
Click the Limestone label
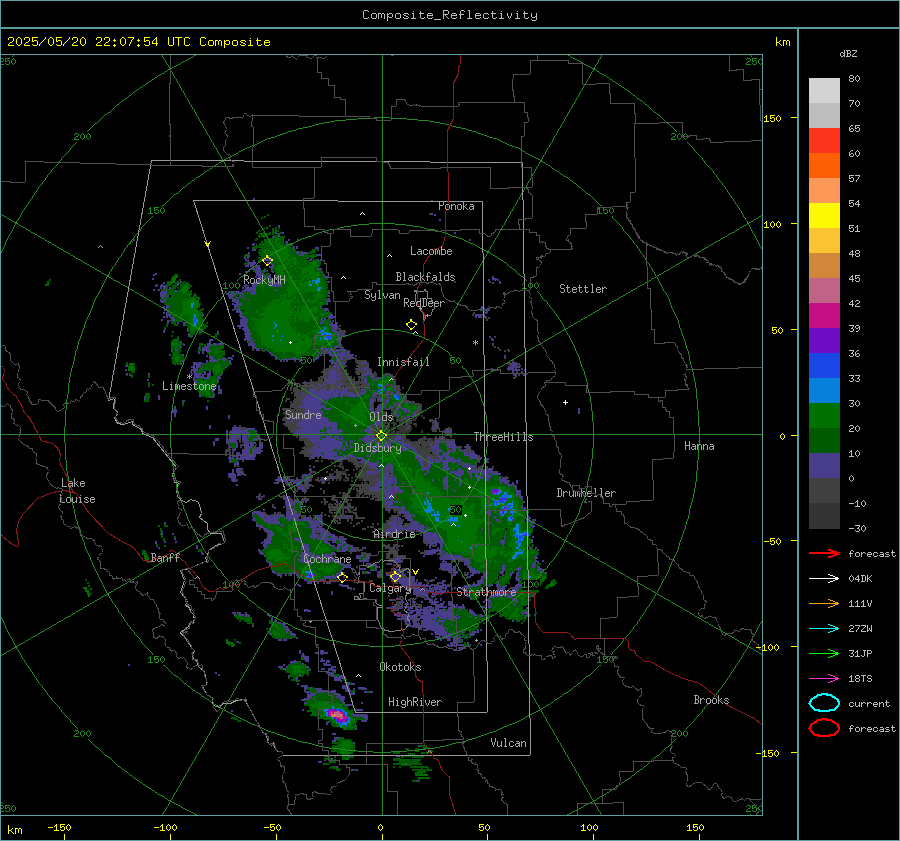pos(189,386)
